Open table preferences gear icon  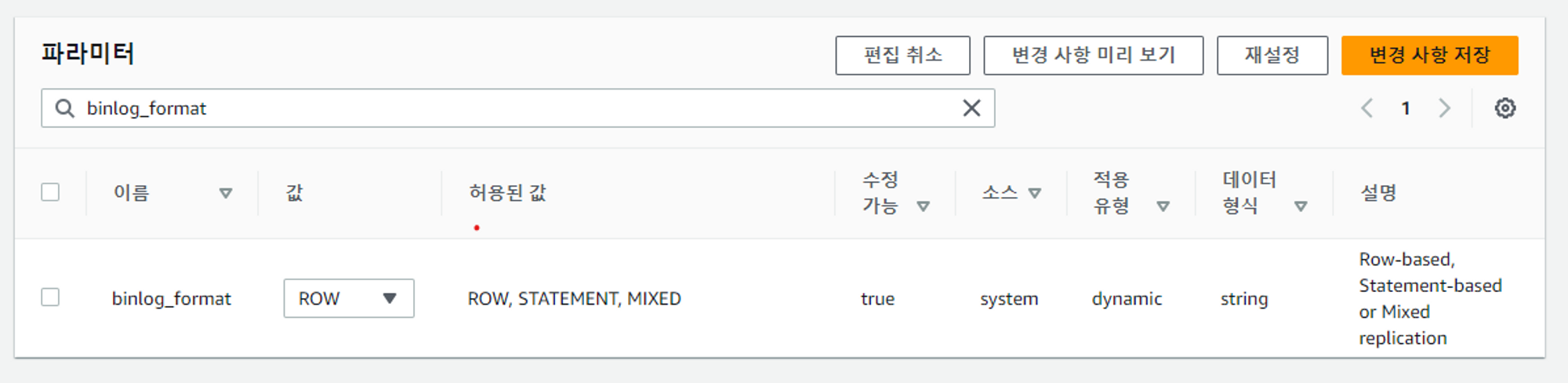tap(1504, 108)
